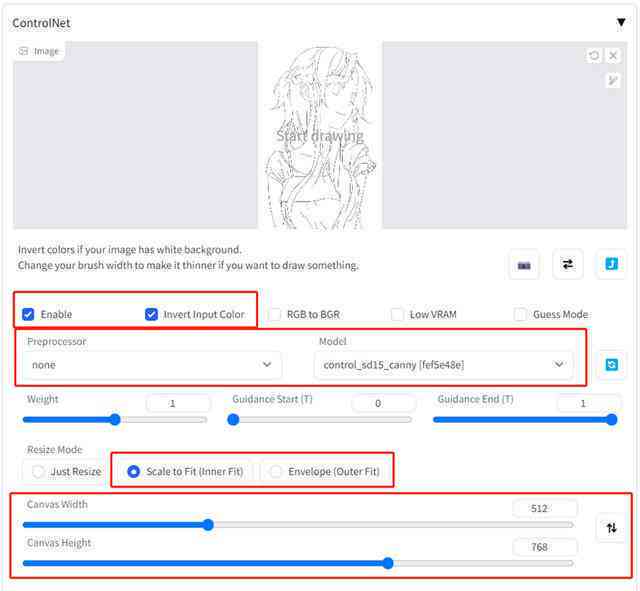This screenshot has width=640, height=591.
Task: Click the Image tab label on canvas
Action: 39,51
